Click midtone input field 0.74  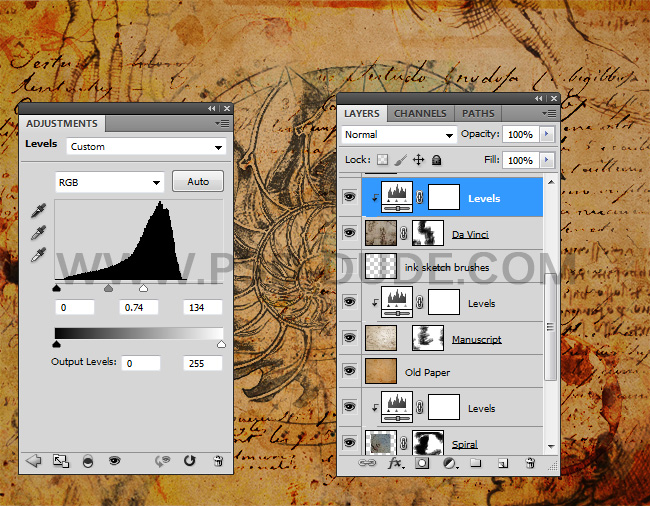[138, 307]
